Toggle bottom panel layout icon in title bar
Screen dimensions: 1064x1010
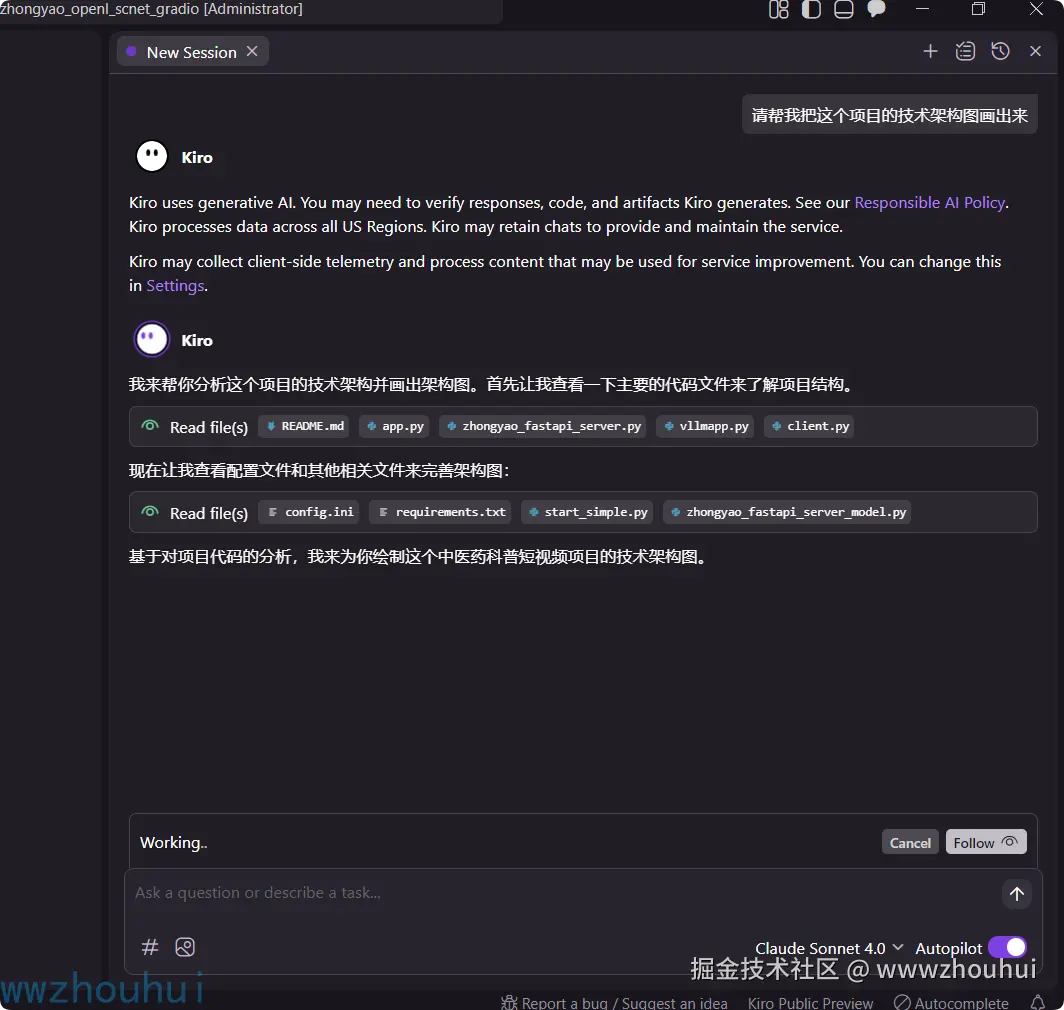[843, 10]
